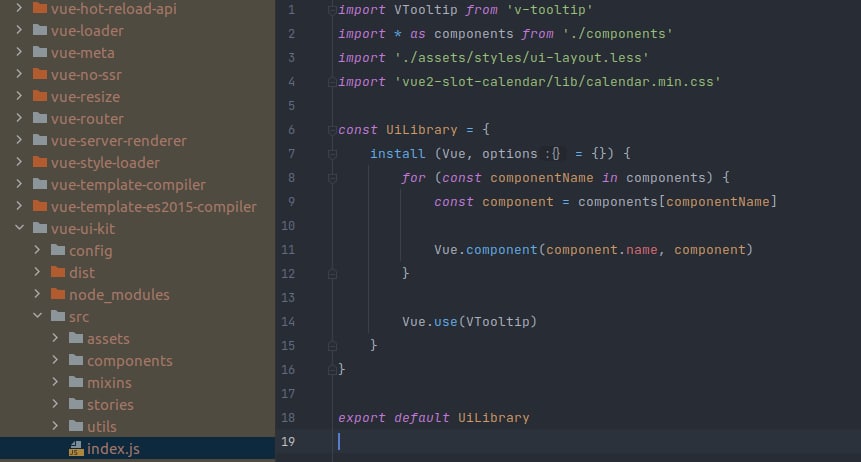Click the vue-resize orange folder icon
861x462 pixels.
click(x=40, y=96)
